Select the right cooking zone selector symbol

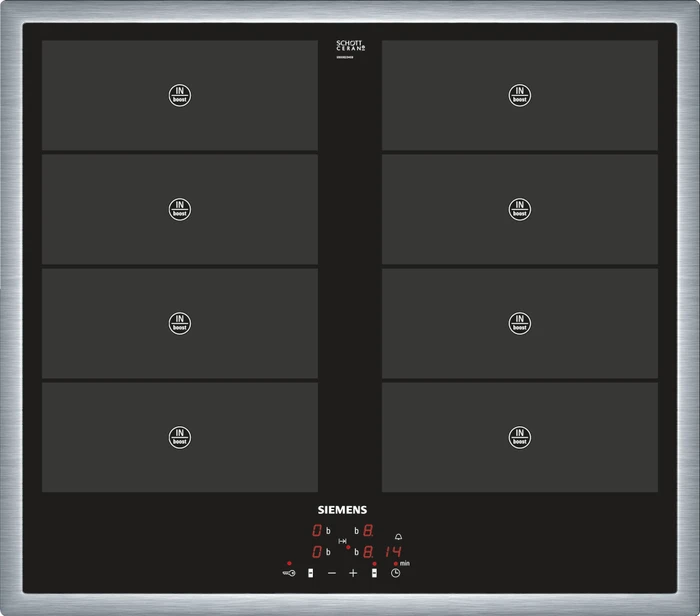374,573
